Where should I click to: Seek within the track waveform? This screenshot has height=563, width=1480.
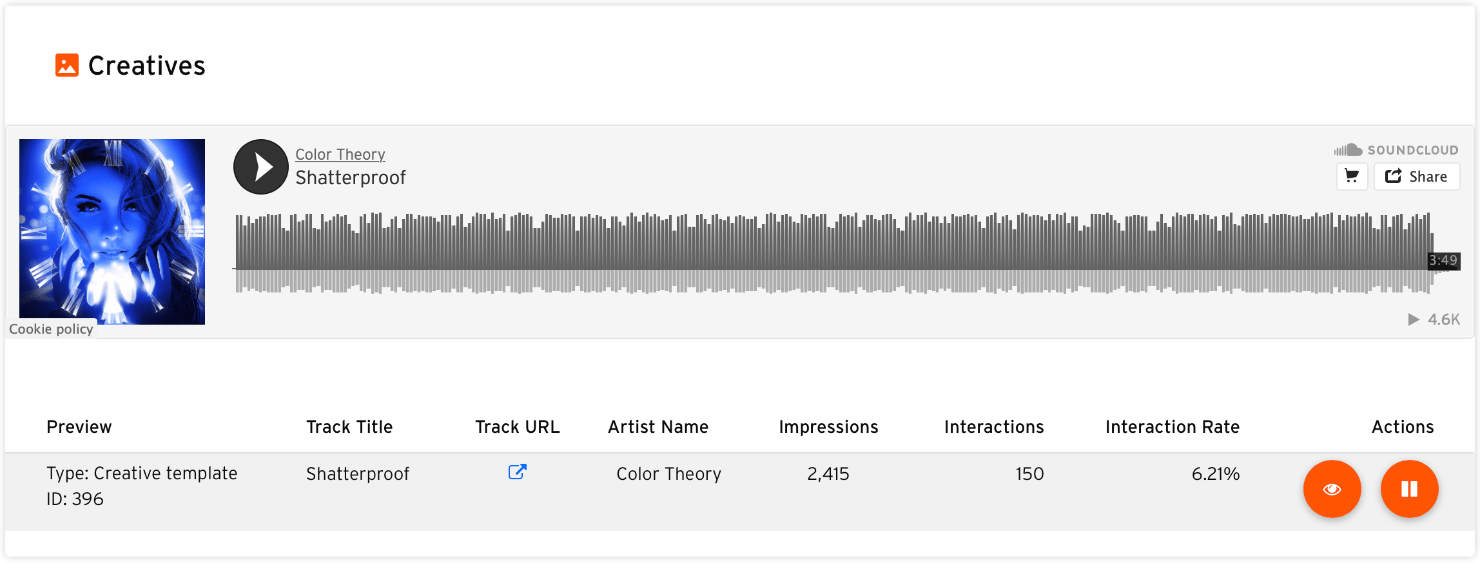point(830,252)
